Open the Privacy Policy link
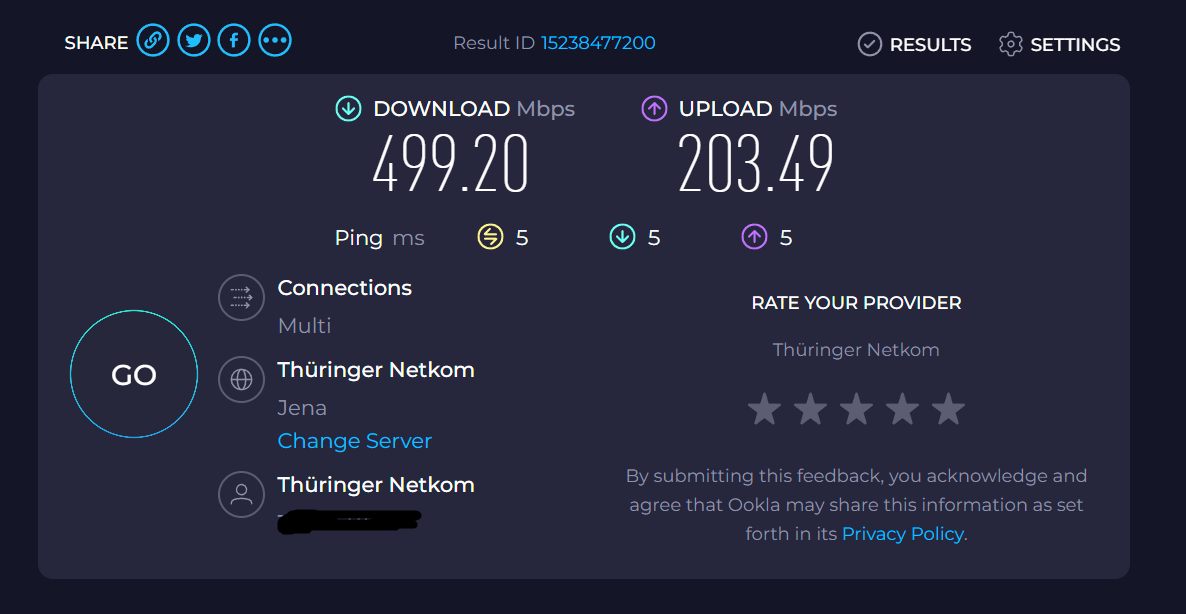 click(x=902, y=534)
